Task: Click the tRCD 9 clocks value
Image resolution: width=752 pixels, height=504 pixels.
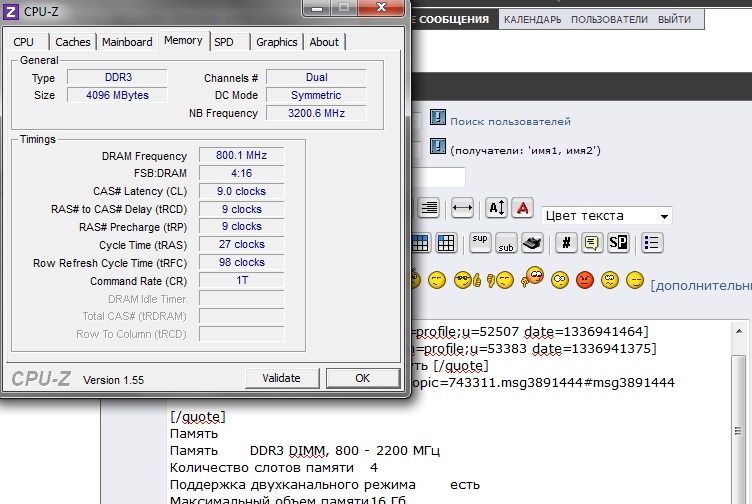Action: 241,209
